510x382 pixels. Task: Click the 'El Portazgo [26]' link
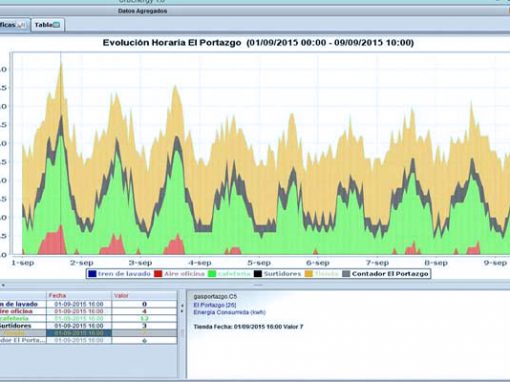click(215, 305)
